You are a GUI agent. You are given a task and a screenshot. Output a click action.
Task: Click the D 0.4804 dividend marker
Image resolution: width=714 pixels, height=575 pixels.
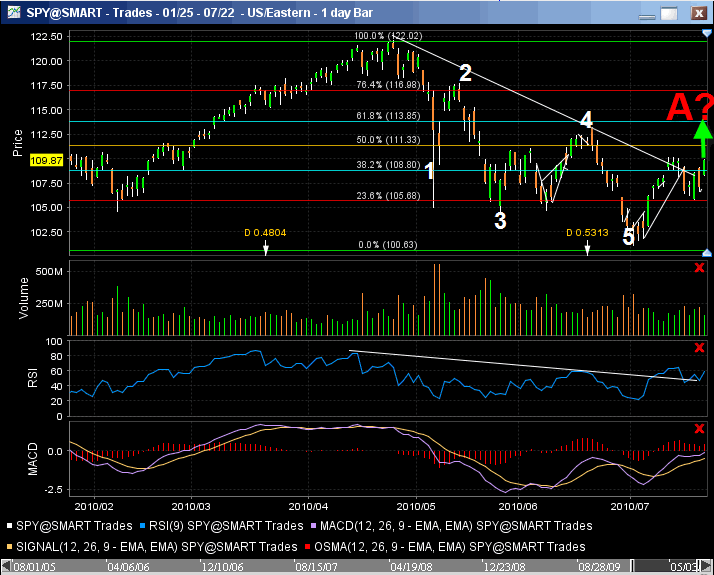[265, 233]
